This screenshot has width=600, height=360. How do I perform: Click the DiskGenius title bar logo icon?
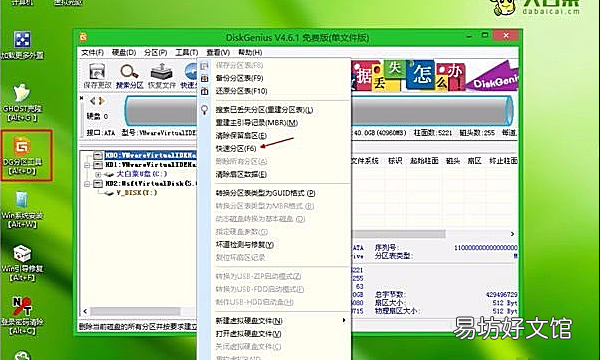[x=83, y=37]
